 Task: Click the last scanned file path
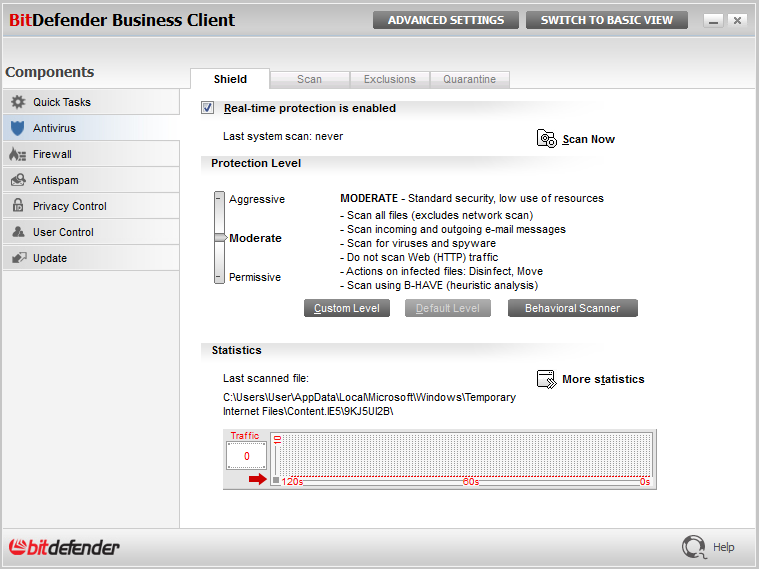pos(369,404)
